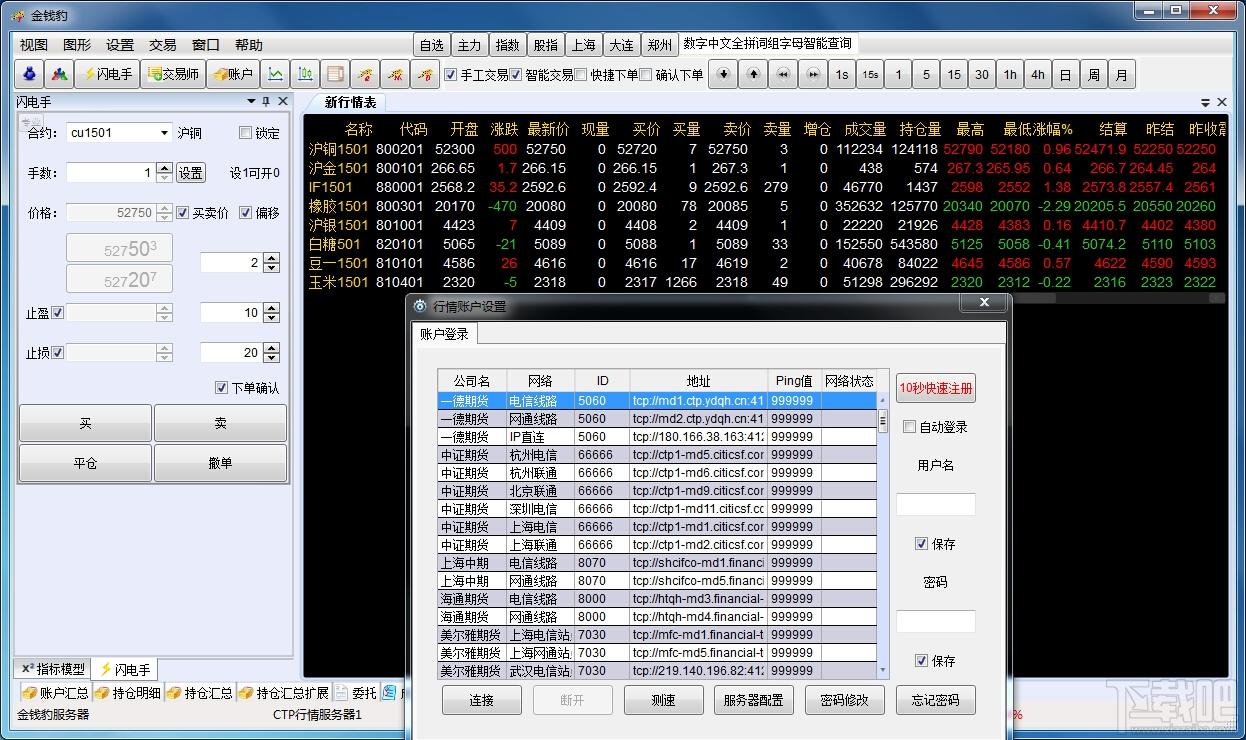
Task: Click the 密码 password input field
Action: [x=936, y=621]
